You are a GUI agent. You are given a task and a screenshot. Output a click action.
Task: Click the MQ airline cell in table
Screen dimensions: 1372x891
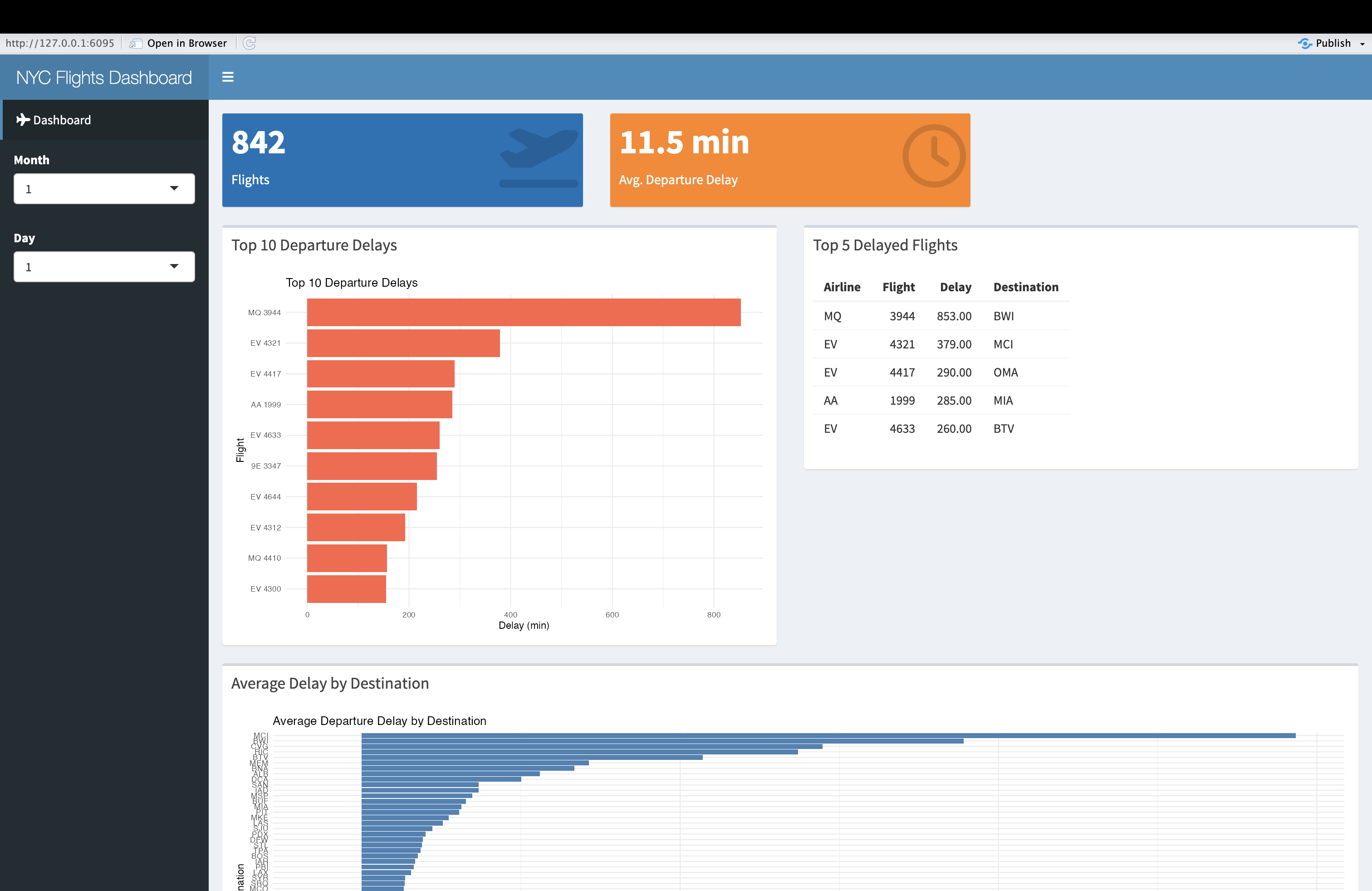pyautogui.click(x=833, y=316)
